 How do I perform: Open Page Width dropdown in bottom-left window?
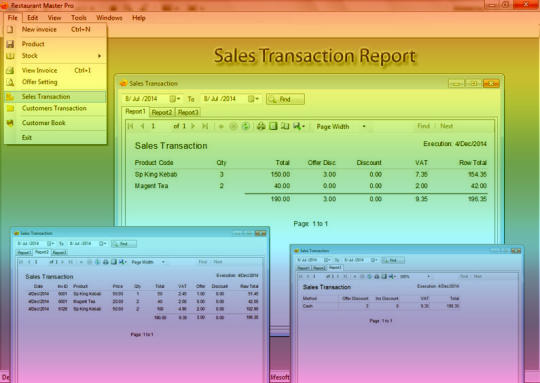point(163,262)
